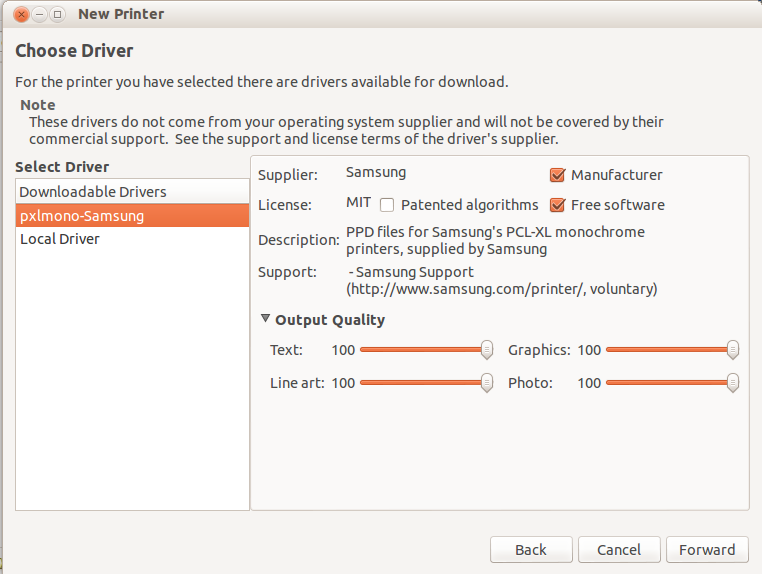This screenshot has height=574, width=762.
Task: Select Downloadable Drivers in driver list
Action: pos(93,191)
